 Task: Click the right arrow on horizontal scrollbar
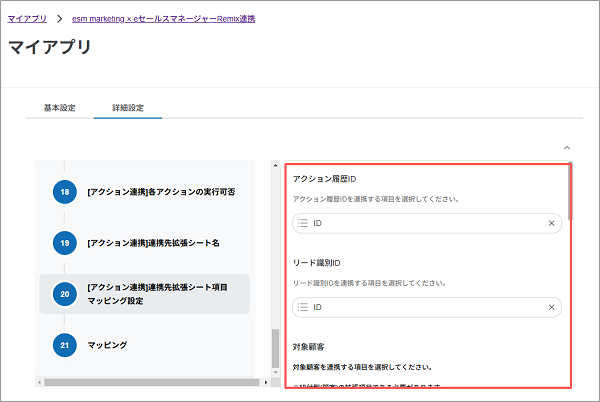coord(267,382)
